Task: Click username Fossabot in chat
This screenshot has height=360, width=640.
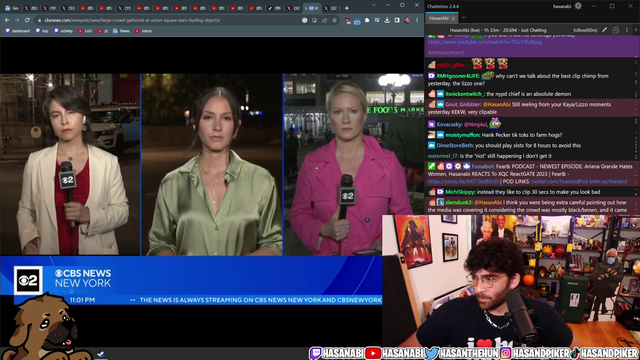Action: (483, 166)
